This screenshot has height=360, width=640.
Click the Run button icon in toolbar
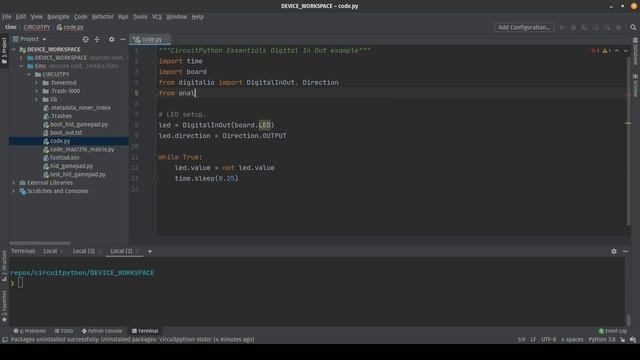(562, 27)
